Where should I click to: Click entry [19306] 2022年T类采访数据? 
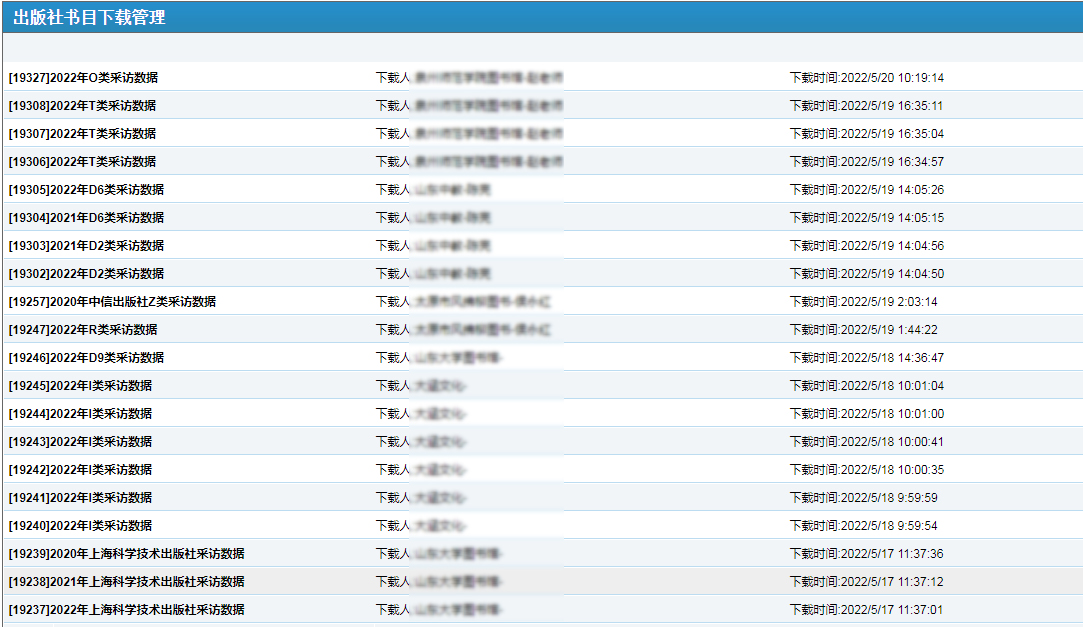click(82, 162)
